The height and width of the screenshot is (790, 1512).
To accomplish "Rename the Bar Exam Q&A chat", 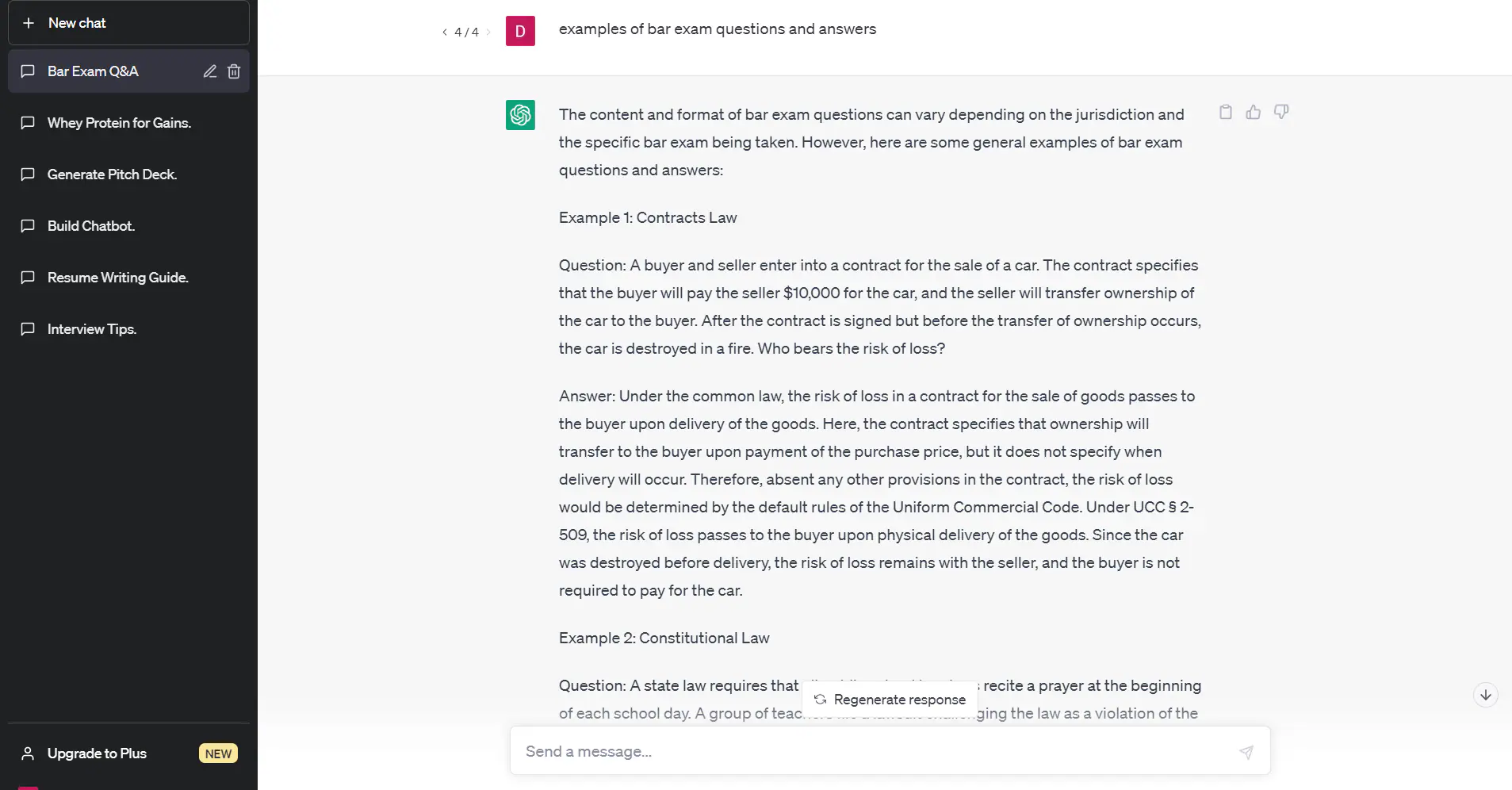I will pos(210,71).
